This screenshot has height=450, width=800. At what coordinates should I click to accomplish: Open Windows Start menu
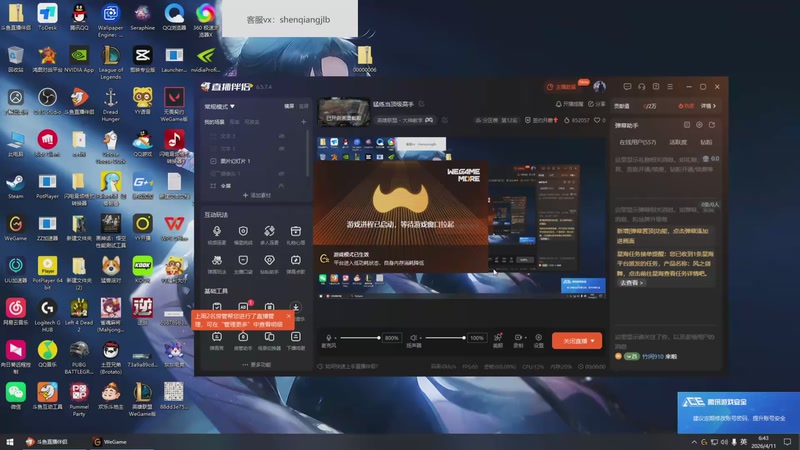[9, 442]
